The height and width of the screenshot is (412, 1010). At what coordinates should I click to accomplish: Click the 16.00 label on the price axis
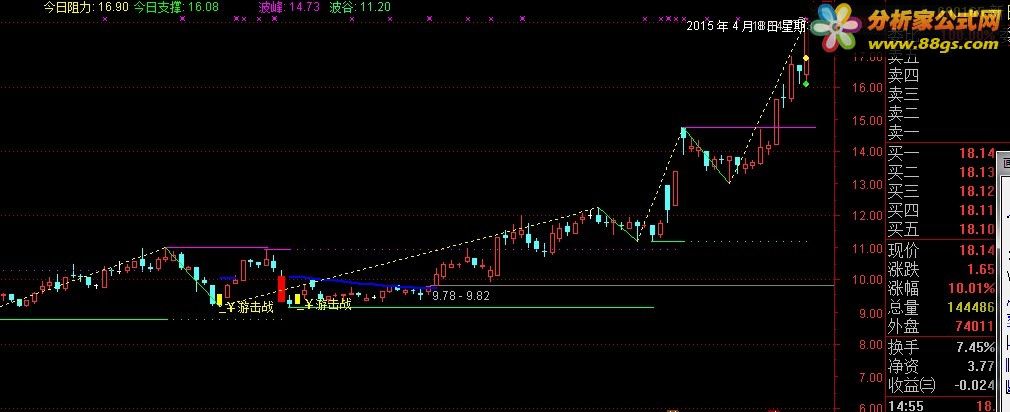point(866,88)
